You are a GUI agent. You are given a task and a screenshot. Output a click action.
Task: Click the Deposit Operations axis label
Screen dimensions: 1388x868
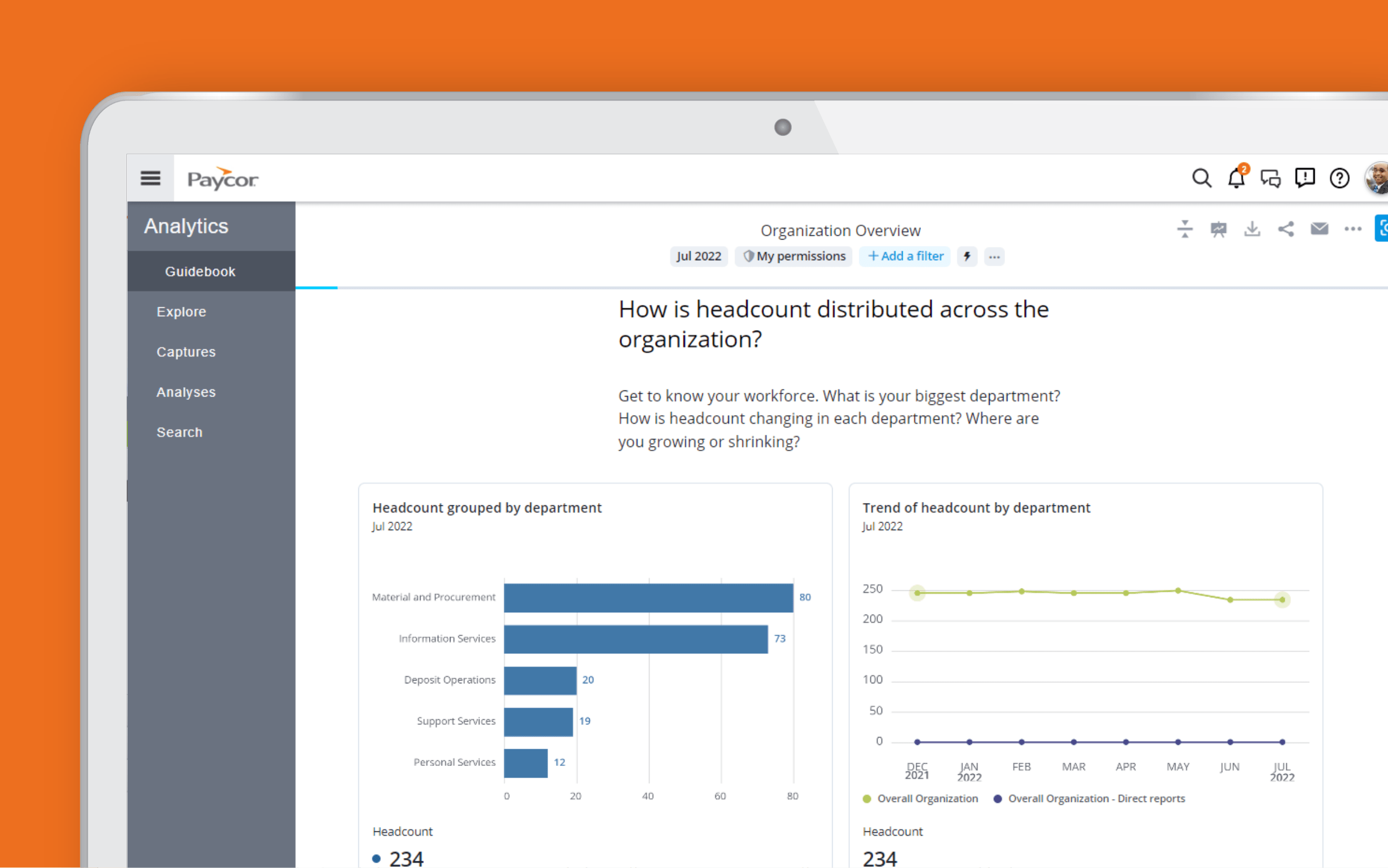click(x=449, y=680)
